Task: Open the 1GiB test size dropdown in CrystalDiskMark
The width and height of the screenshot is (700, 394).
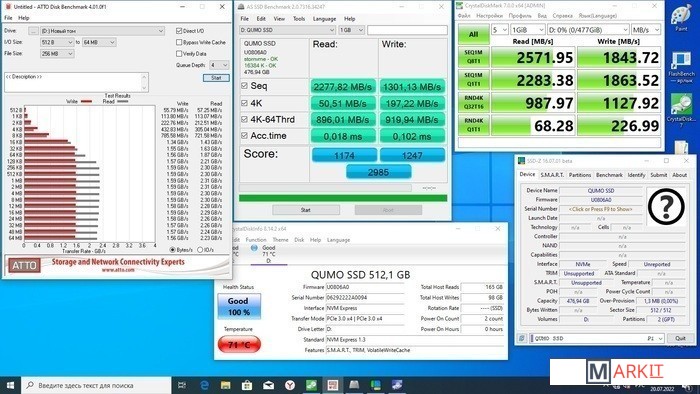Action: tap(528, 29)
